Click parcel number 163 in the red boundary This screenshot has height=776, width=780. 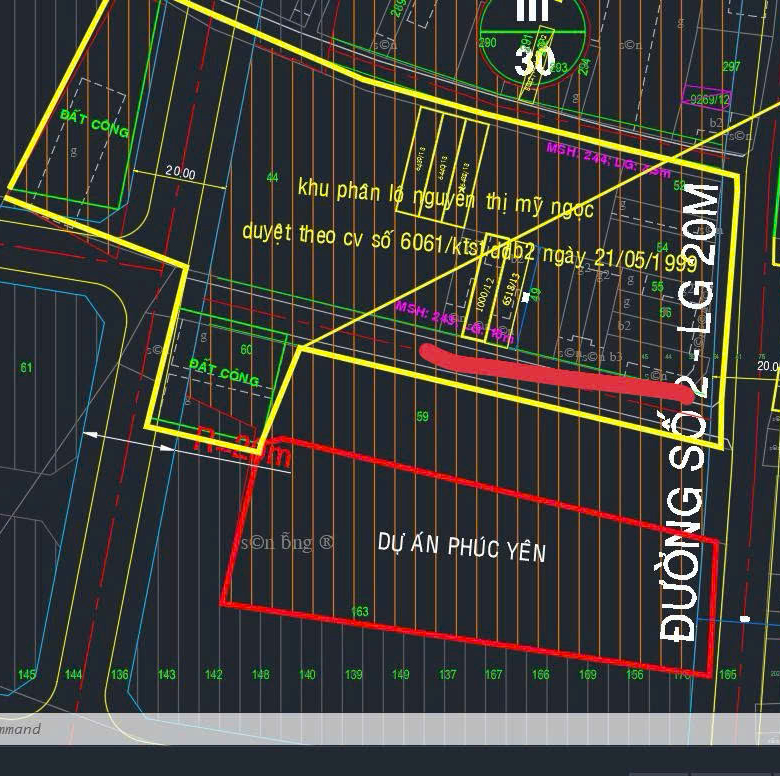coord(360,611)
